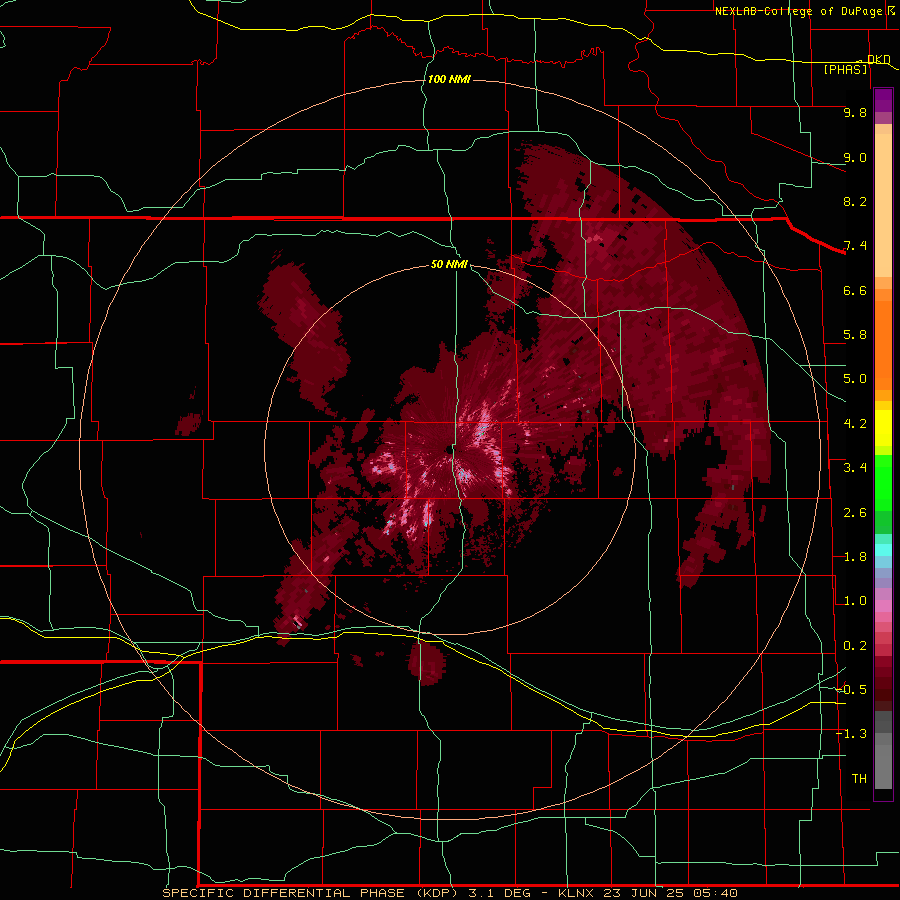The image size is (900, 900).
Task: Click the 100 NMI range ring label
Action: tap(449, 79)
